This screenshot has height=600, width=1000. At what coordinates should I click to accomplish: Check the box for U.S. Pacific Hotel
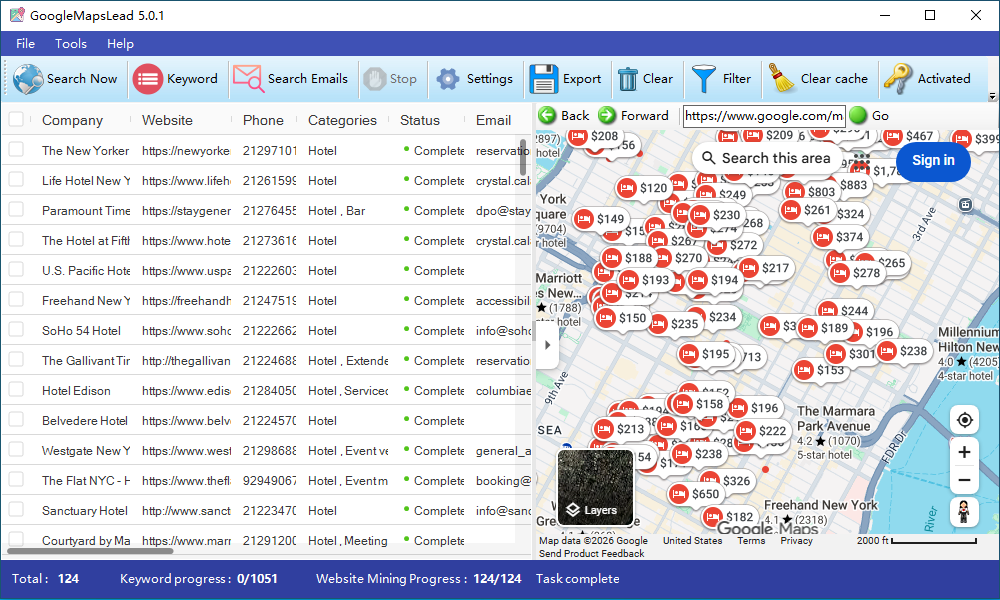(x=16, y=270)
